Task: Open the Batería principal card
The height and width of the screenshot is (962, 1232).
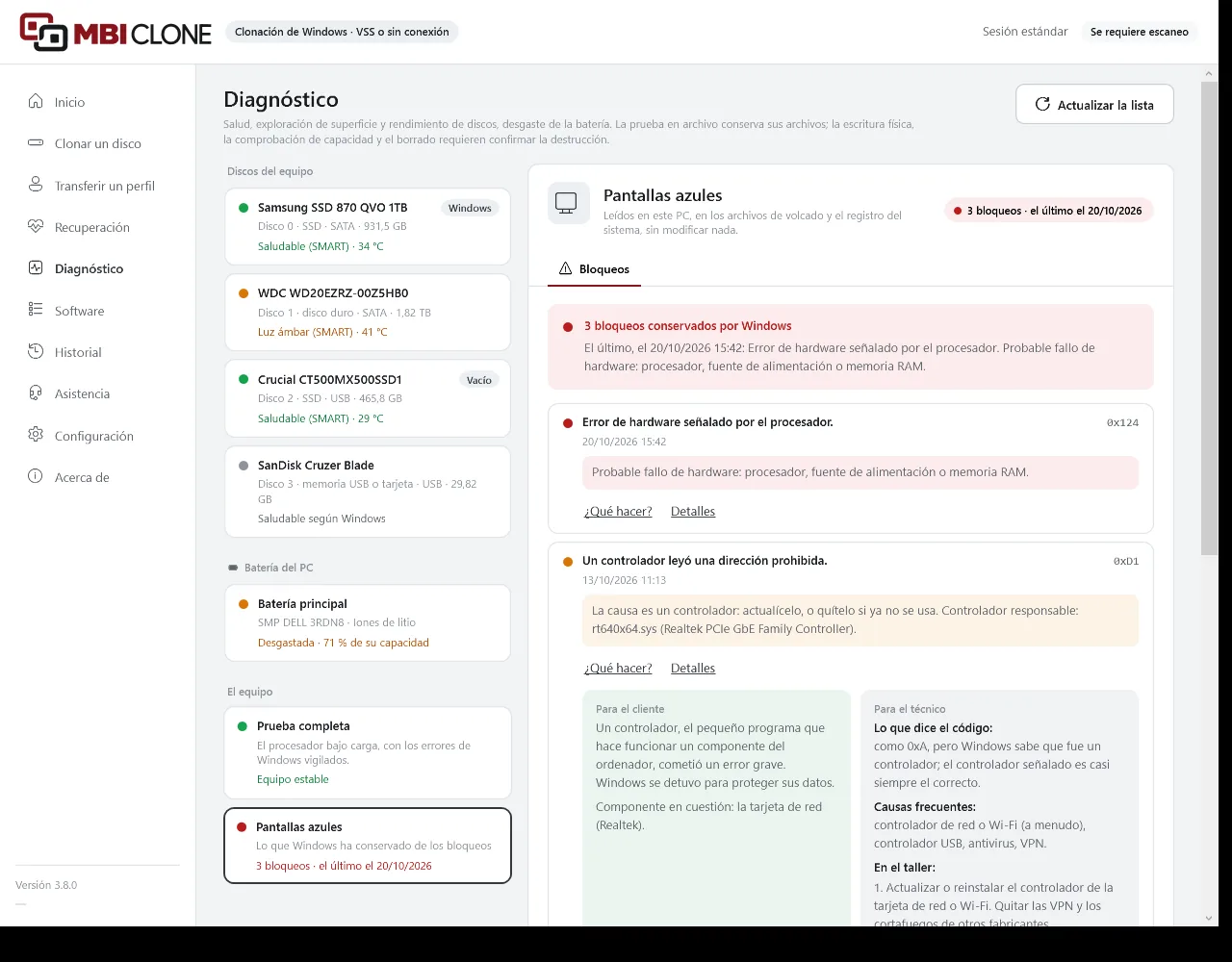Action: pyautogui.click(x=368, y=623)
